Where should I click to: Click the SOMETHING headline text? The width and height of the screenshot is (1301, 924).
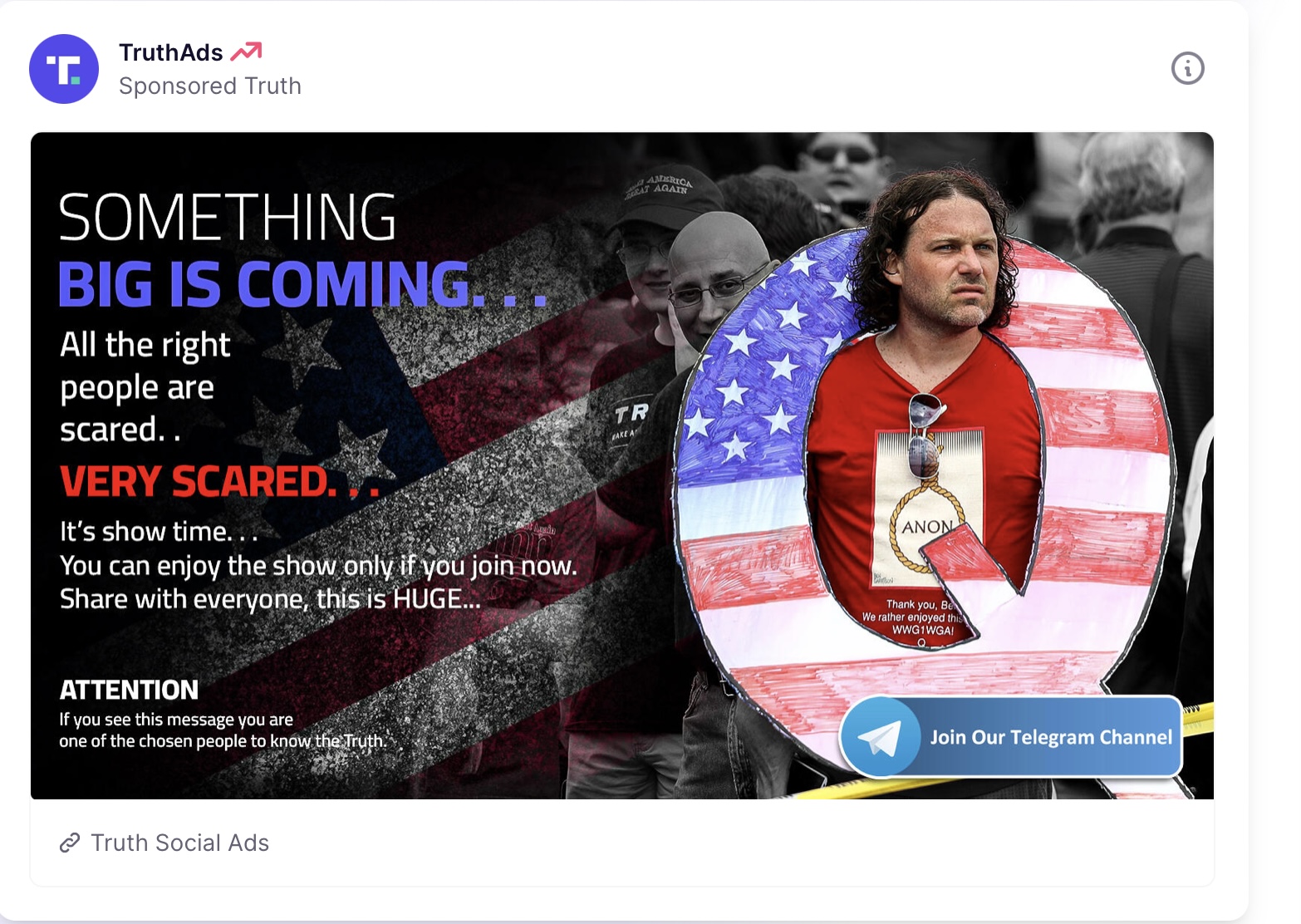pyautogui.click(x=228, y=218)
